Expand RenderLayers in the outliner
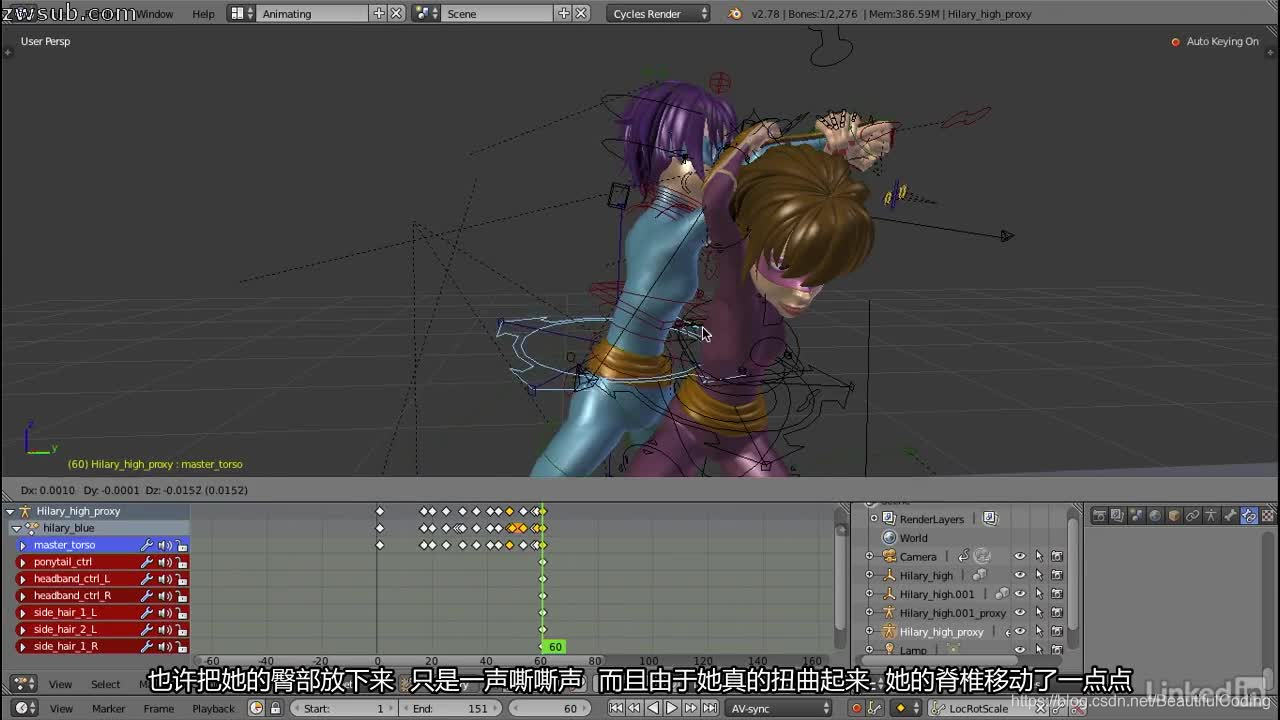Viewport: 1280px width, 720px height. [873, 519]
